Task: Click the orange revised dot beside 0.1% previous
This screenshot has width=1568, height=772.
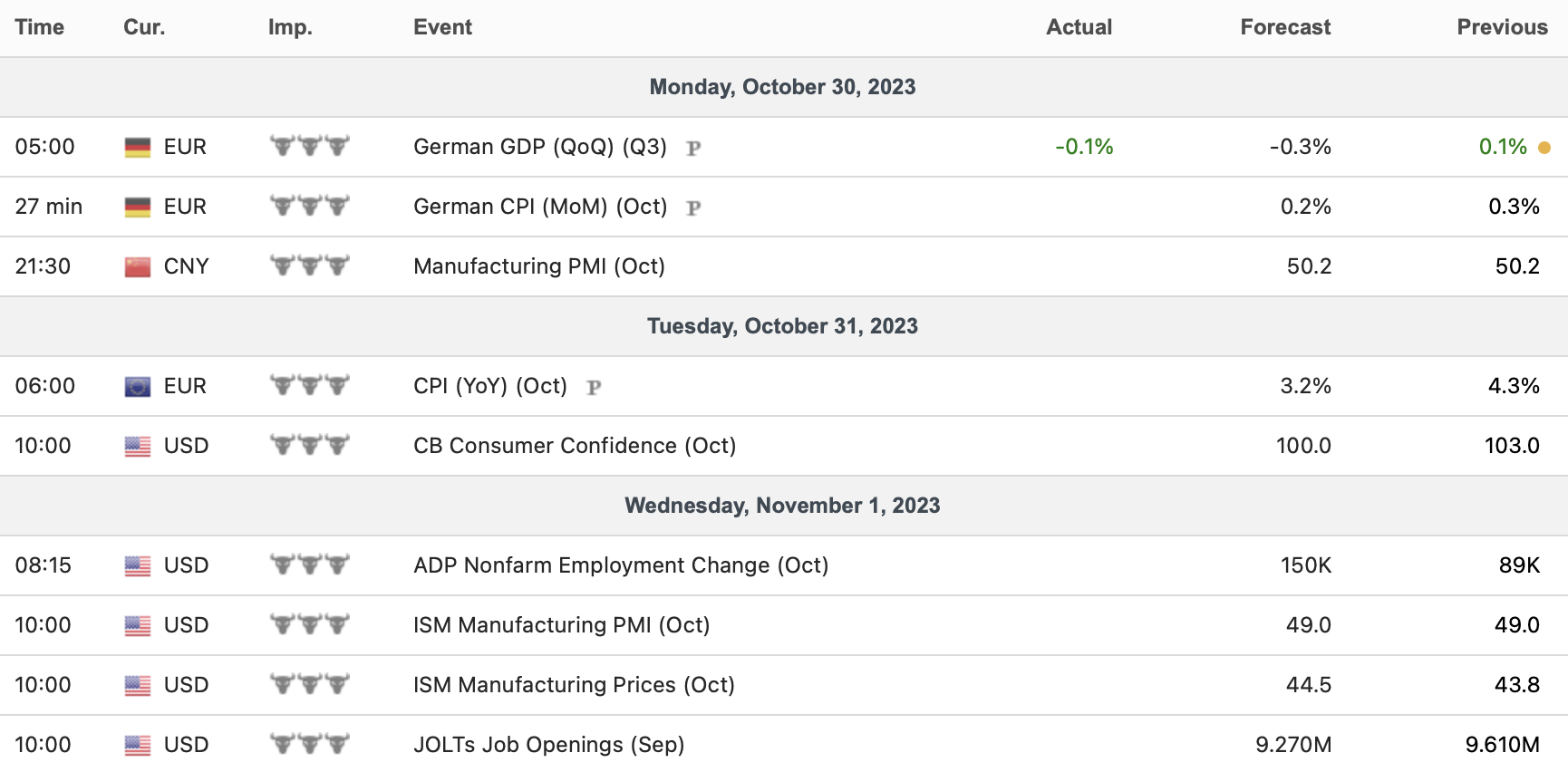Action: click(x=1544, y=147)
